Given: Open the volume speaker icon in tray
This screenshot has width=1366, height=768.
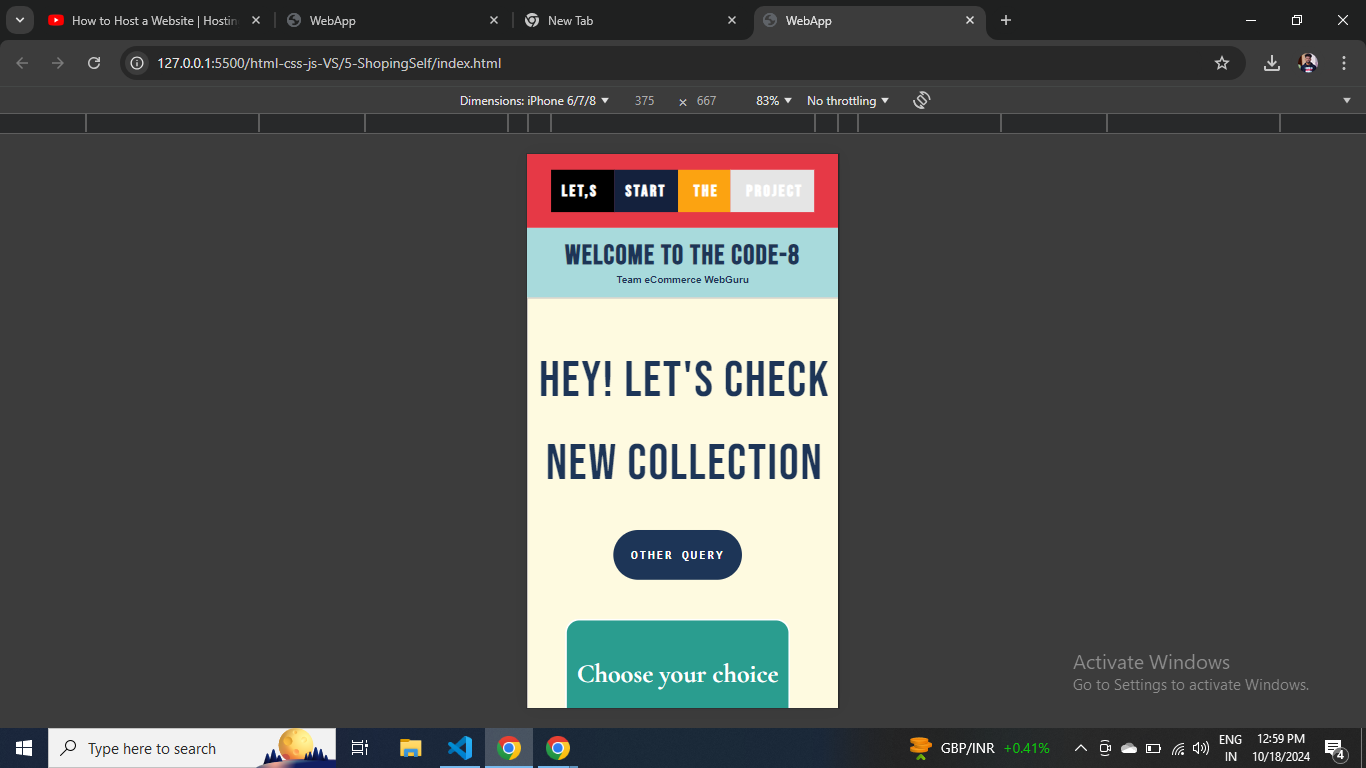Looking at the screenshot, I should (x=1201, y=748).
